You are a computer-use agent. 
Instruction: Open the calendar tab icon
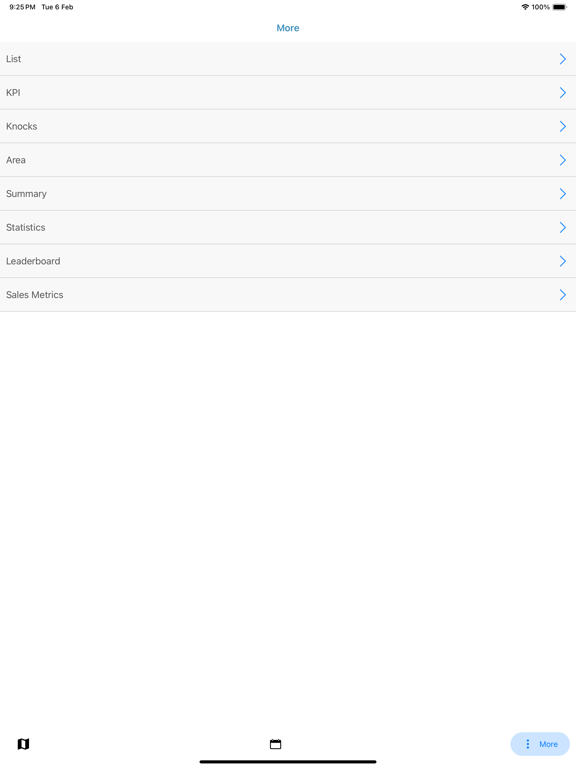pyautogui.click(x=275, y=744)
